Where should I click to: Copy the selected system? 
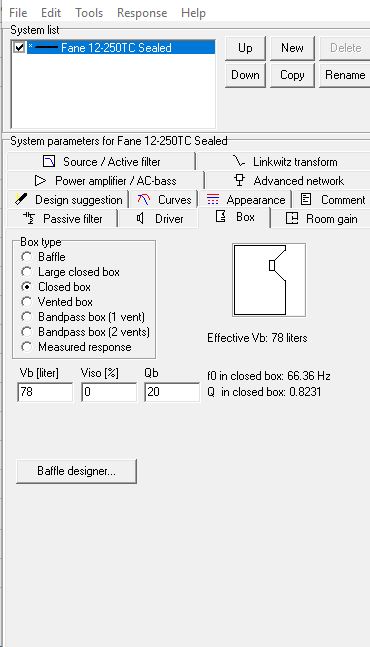(292, 75)
